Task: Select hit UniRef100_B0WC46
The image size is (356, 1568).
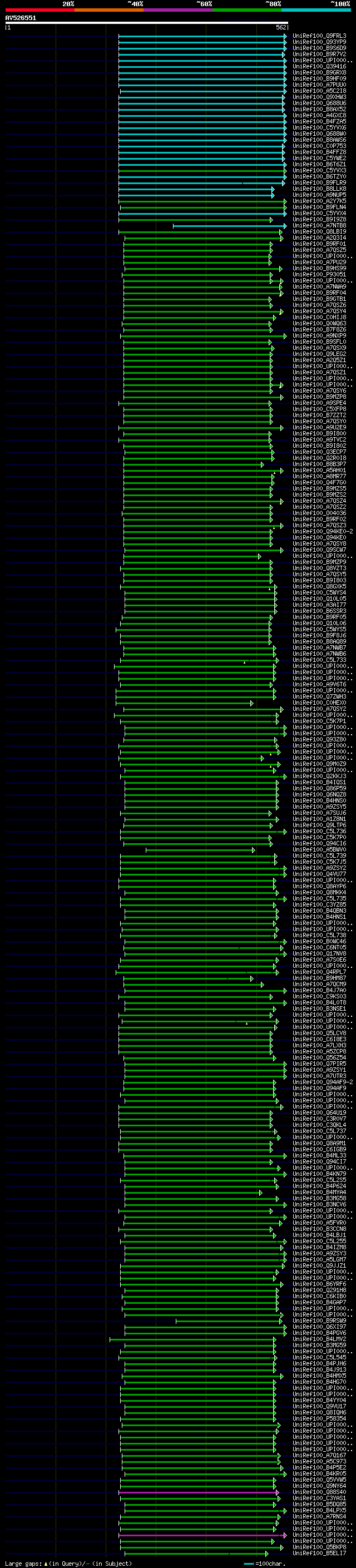Action: click(x=319, y=942)
